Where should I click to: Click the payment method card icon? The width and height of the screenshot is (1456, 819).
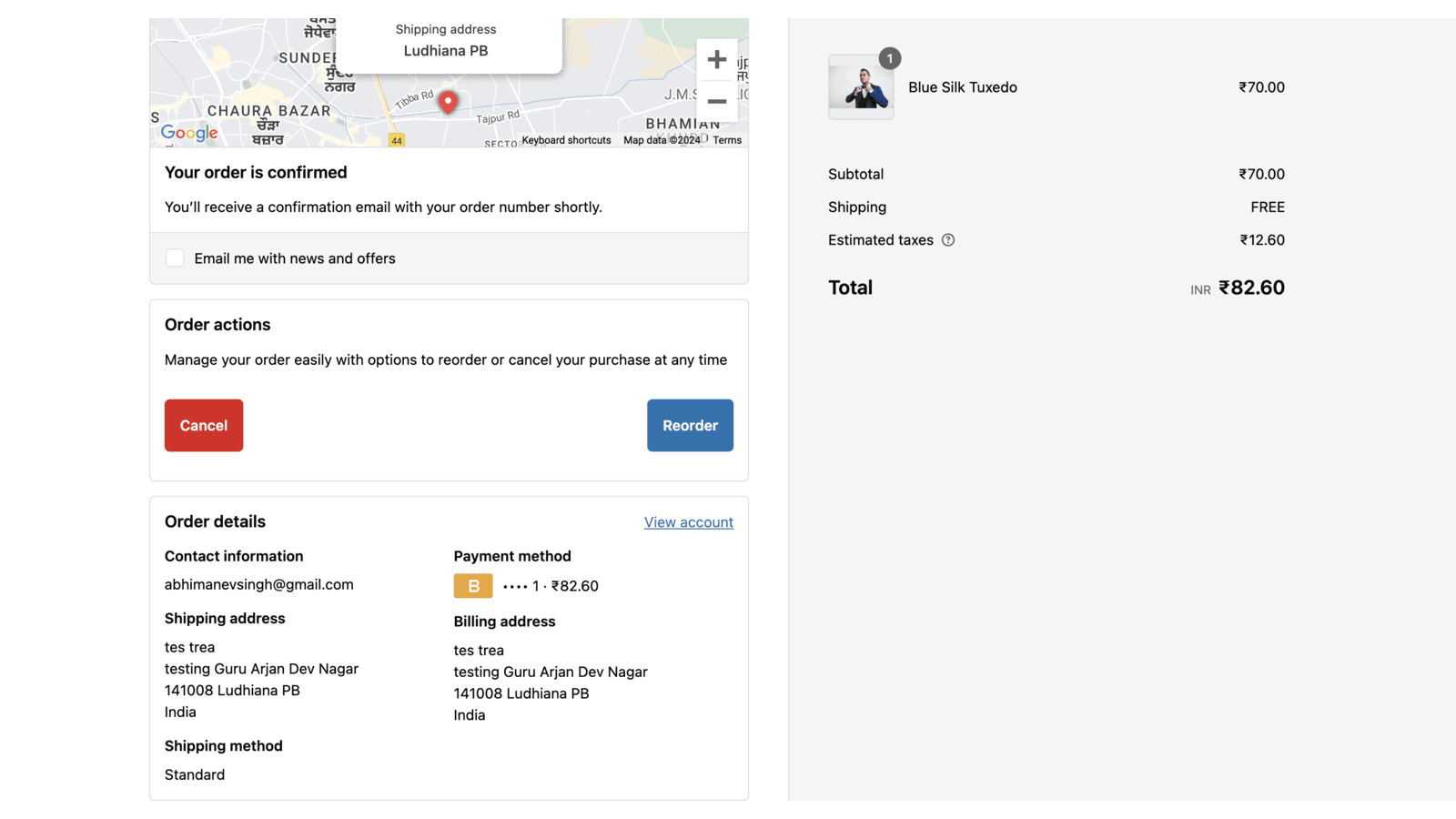(x=472, y=585)
